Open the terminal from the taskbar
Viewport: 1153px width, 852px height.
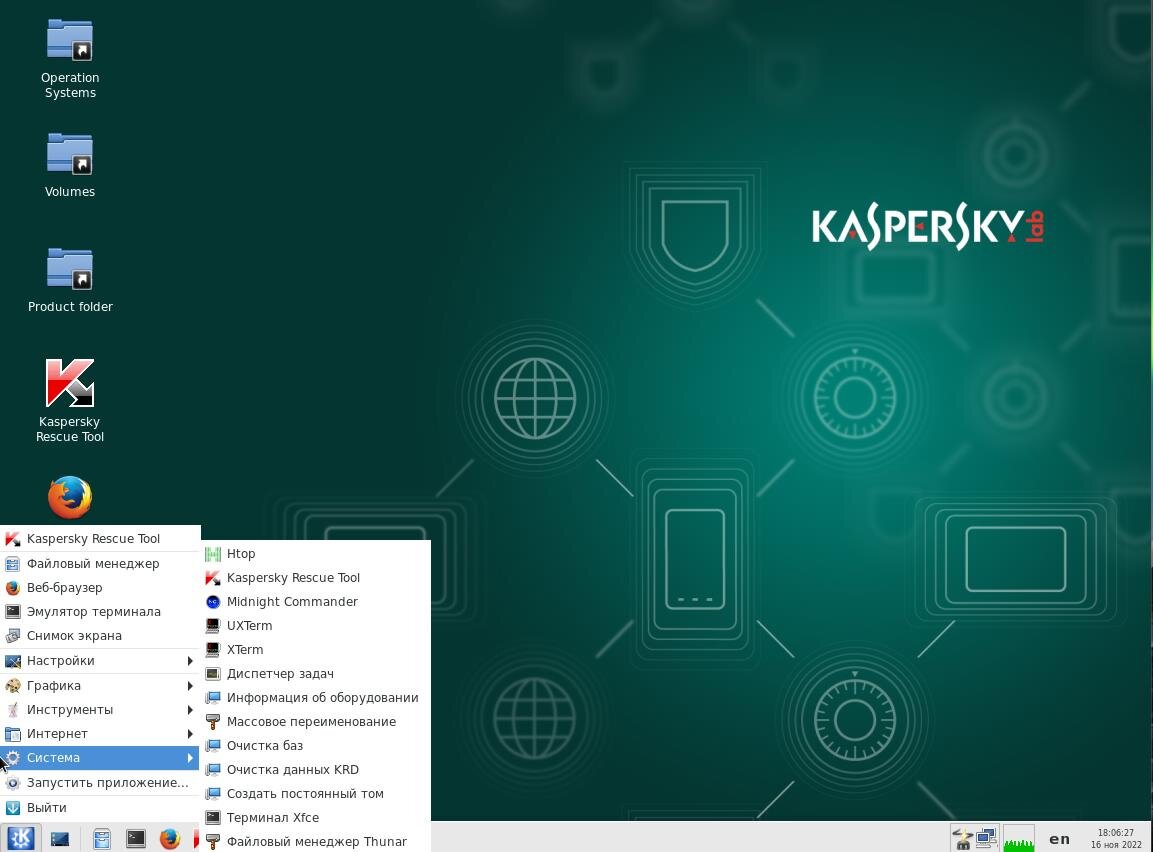click(x=136, y=839)
